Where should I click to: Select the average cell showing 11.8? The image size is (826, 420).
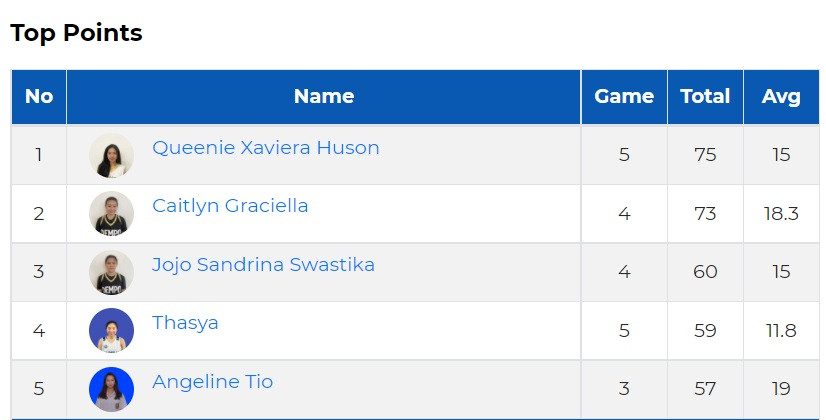coord(781,330)
